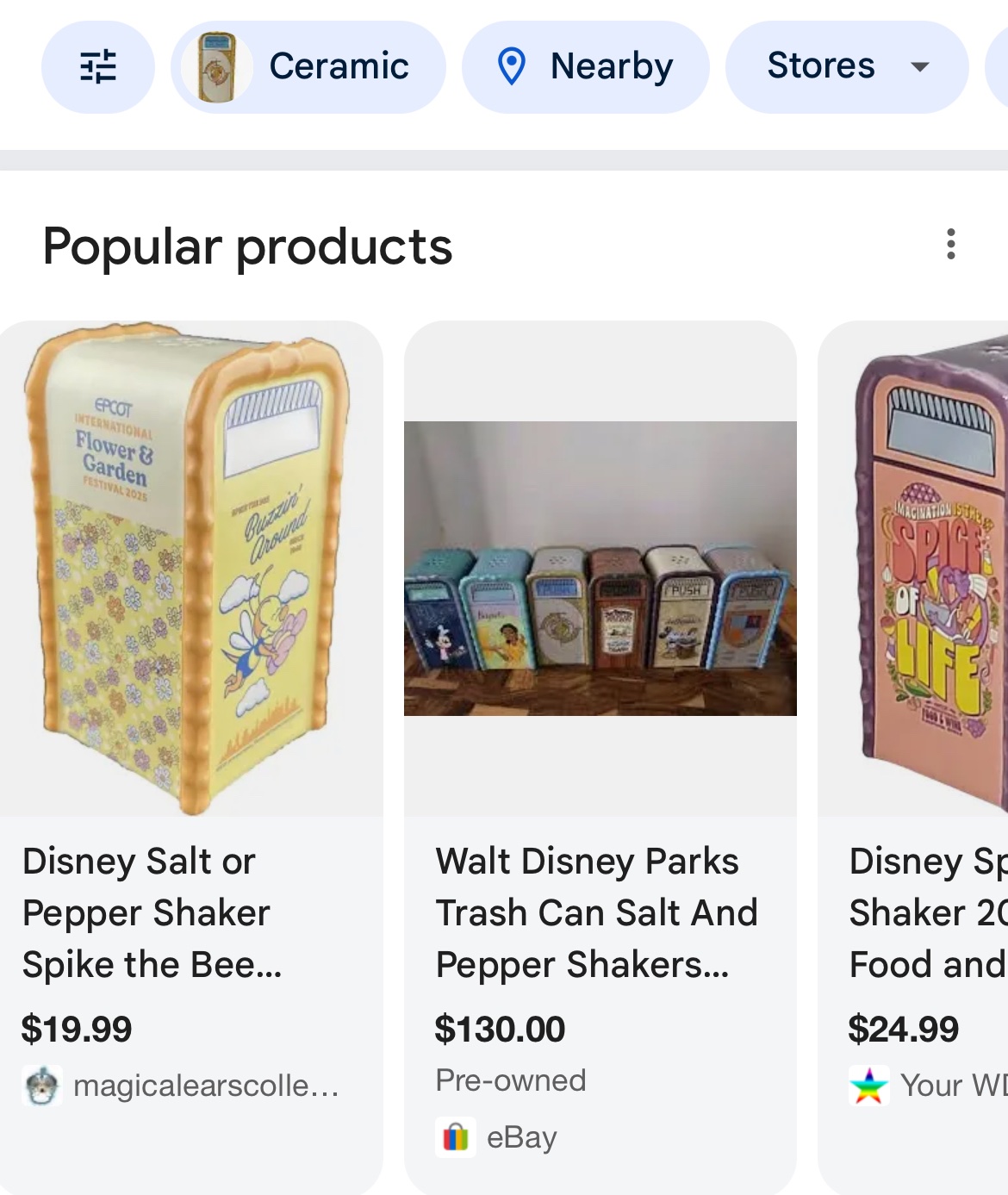The height and width of the screenshot is (1195, 1008).
Task: Open the eBay trash can shakers photo
Action: click(600, 569)
